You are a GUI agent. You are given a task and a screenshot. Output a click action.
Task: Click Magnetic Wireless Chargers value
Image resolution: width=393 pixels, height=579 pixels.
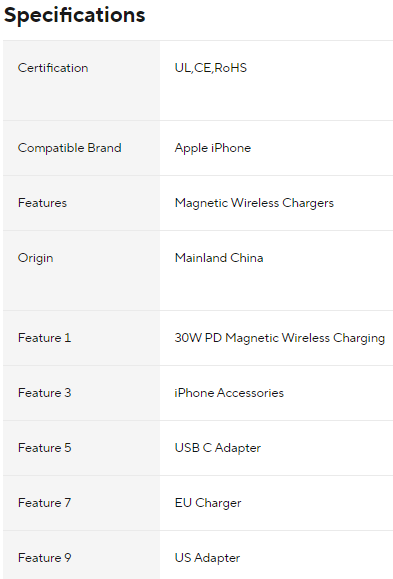[254, 203]
